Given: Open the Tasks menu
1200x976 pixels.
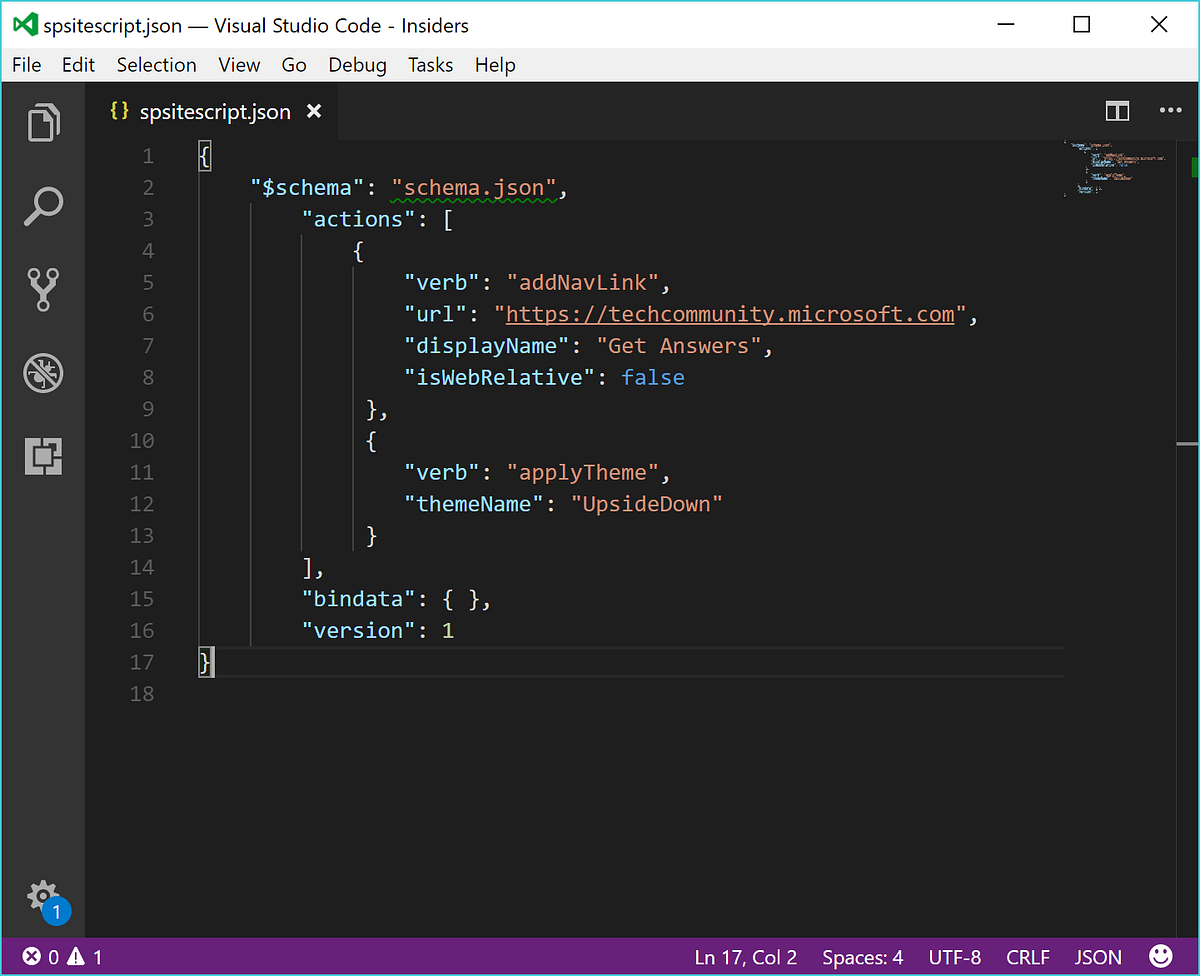Looking at the screenshot, I should click(430, 65).
